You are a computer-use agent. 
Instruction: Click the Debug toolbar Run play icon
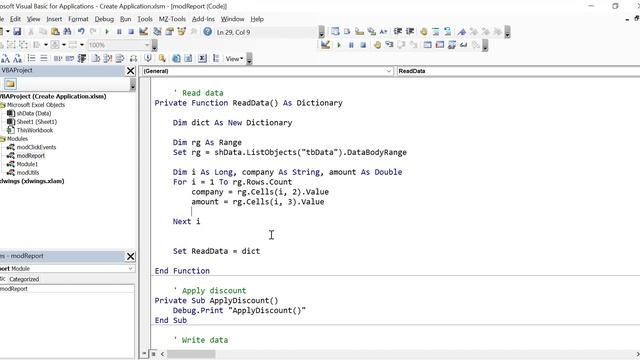(338, 45)
